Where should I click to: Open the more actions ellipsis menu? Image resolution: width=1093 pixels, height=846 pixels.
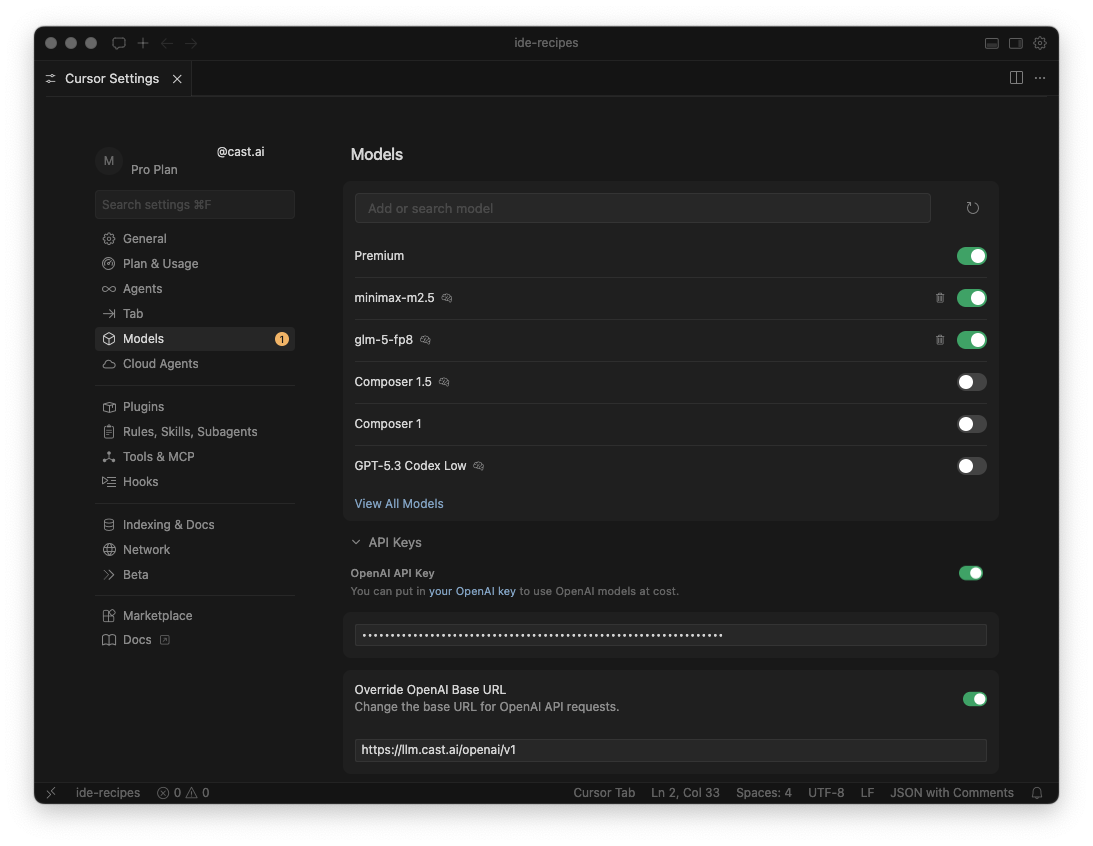[x=1040, y=77]
